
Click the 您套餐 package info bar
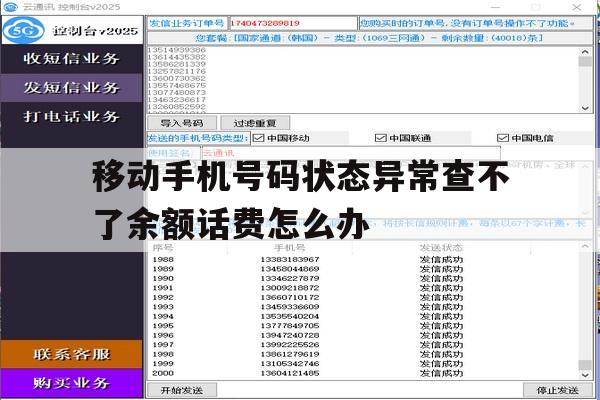tap(370, 38)
